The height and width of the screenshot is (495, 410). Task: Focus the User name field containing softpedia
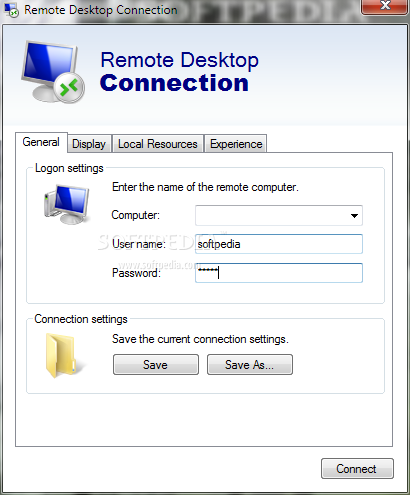[x=279, y=244]
